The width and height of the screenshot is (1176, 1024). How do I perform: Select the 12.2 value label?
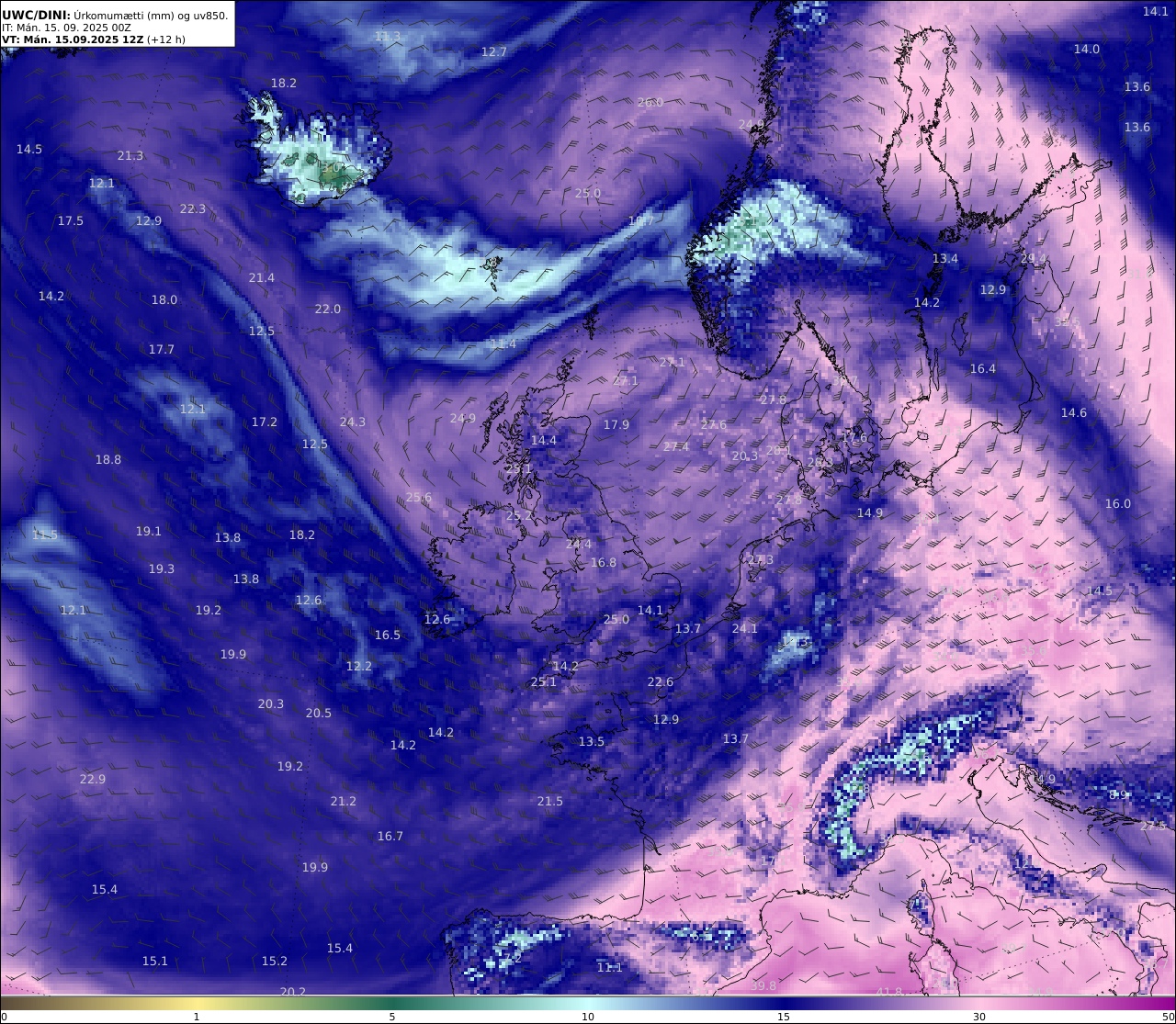(359, 667)
